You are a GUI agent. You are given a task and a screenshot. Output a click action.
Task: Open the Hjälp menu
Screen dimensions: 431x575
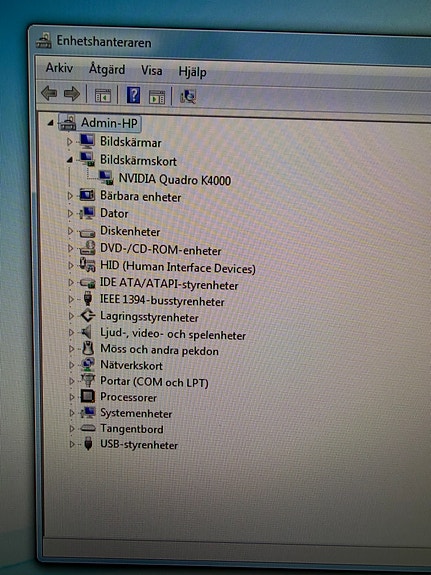192,72
